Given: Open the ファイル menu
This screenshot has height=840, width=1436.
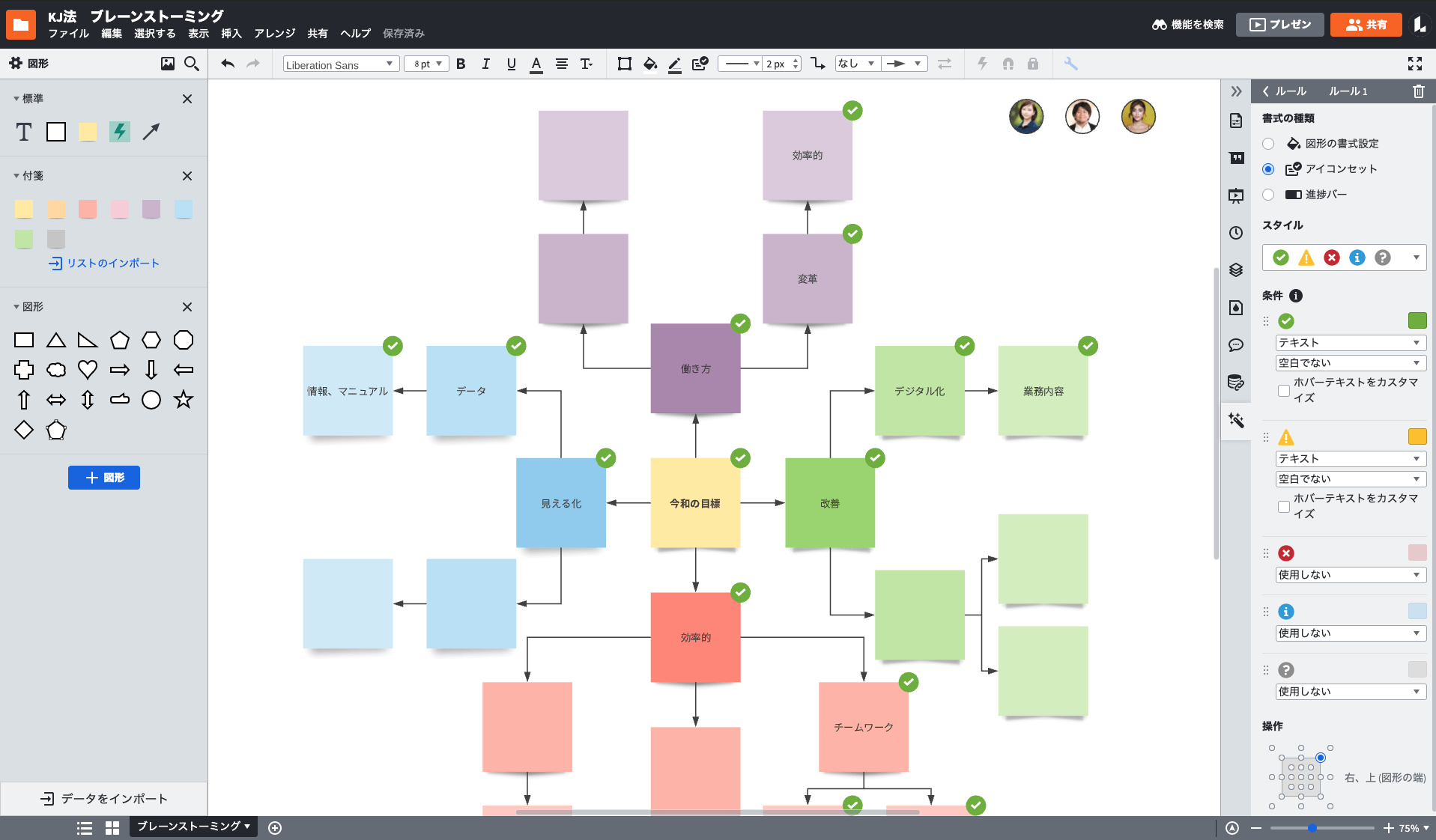Looking at the screenshot, I should (68, 34).
